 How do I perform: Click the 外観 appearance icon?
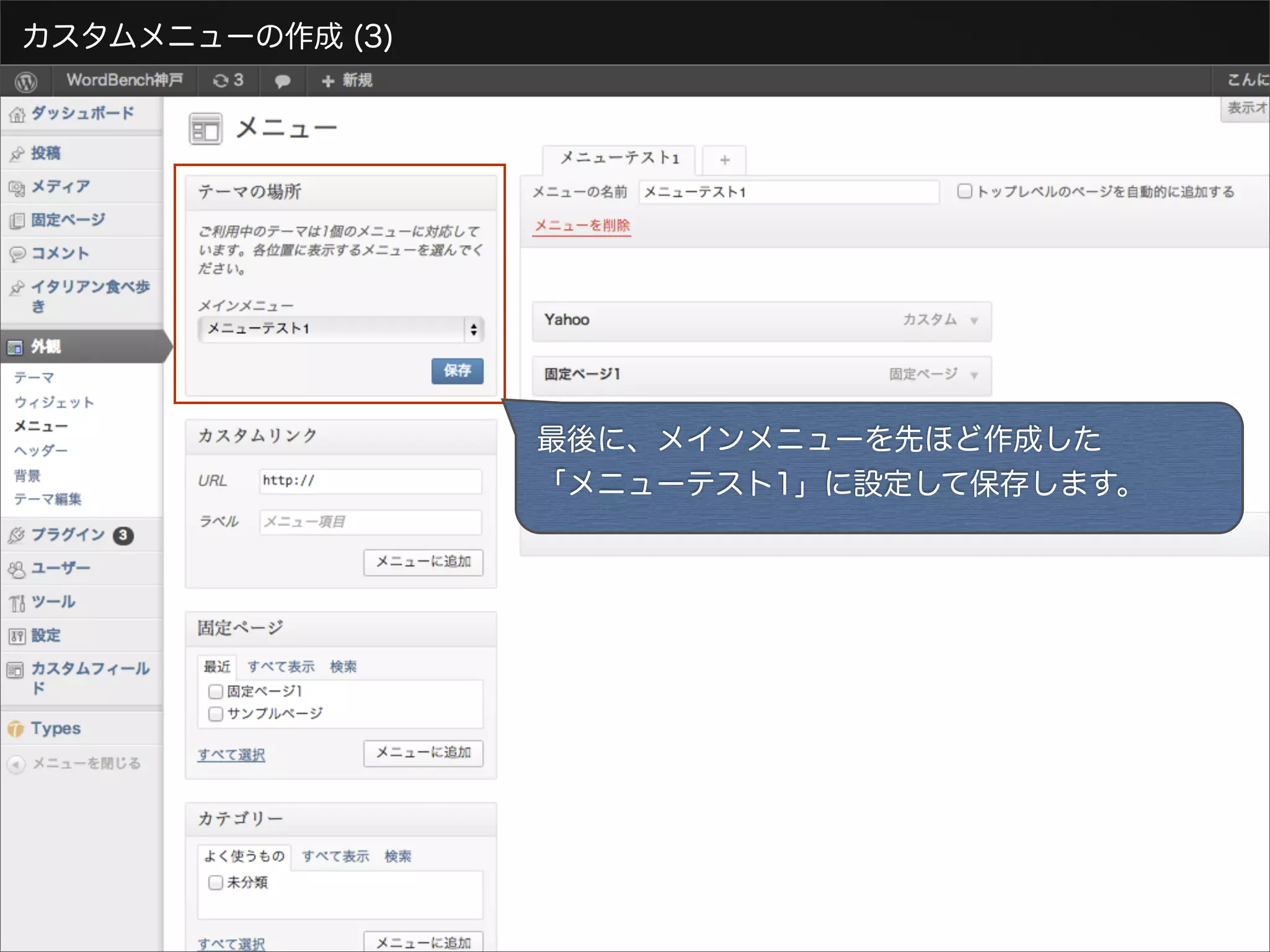point(16,348)
